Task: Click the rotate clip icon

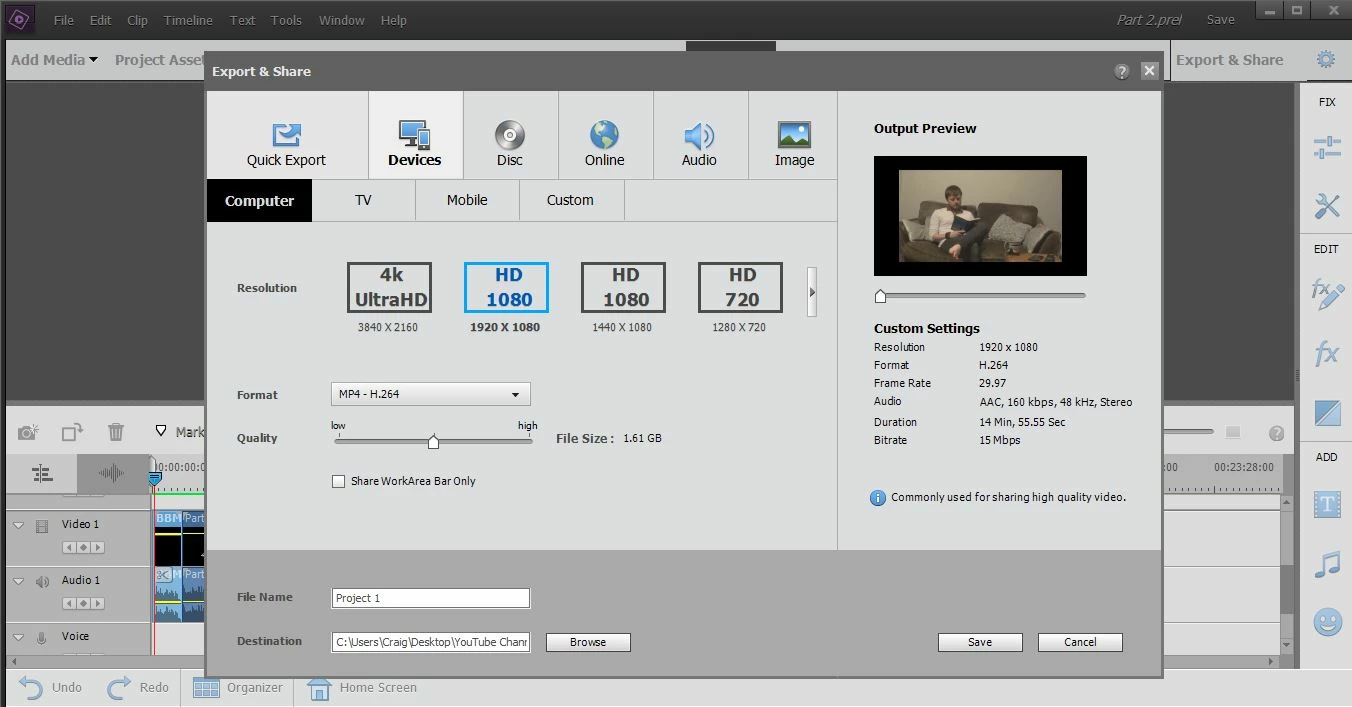Action: [72, 432]
